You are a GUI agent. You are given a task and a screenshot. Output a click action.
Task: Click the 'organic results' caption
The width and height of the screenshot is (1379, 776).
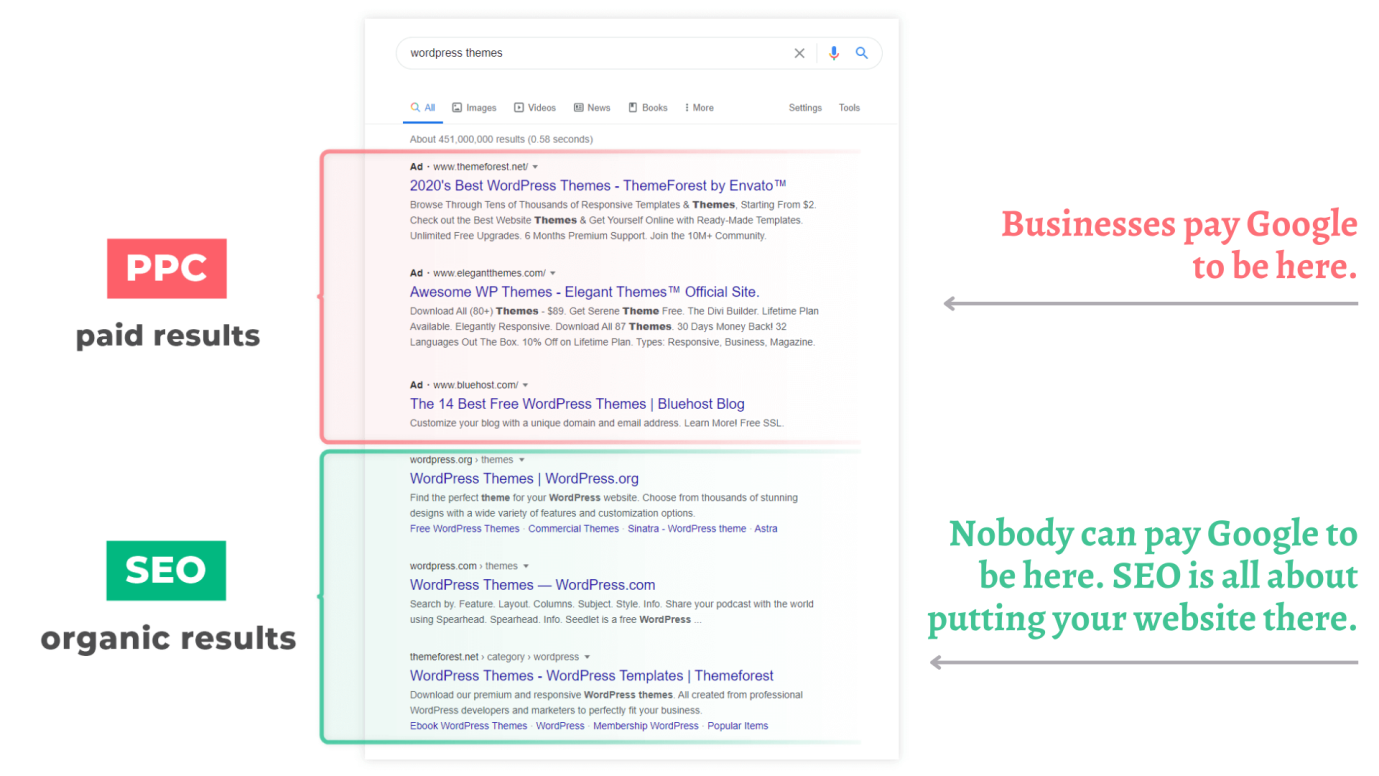click(x=169, y=639)
